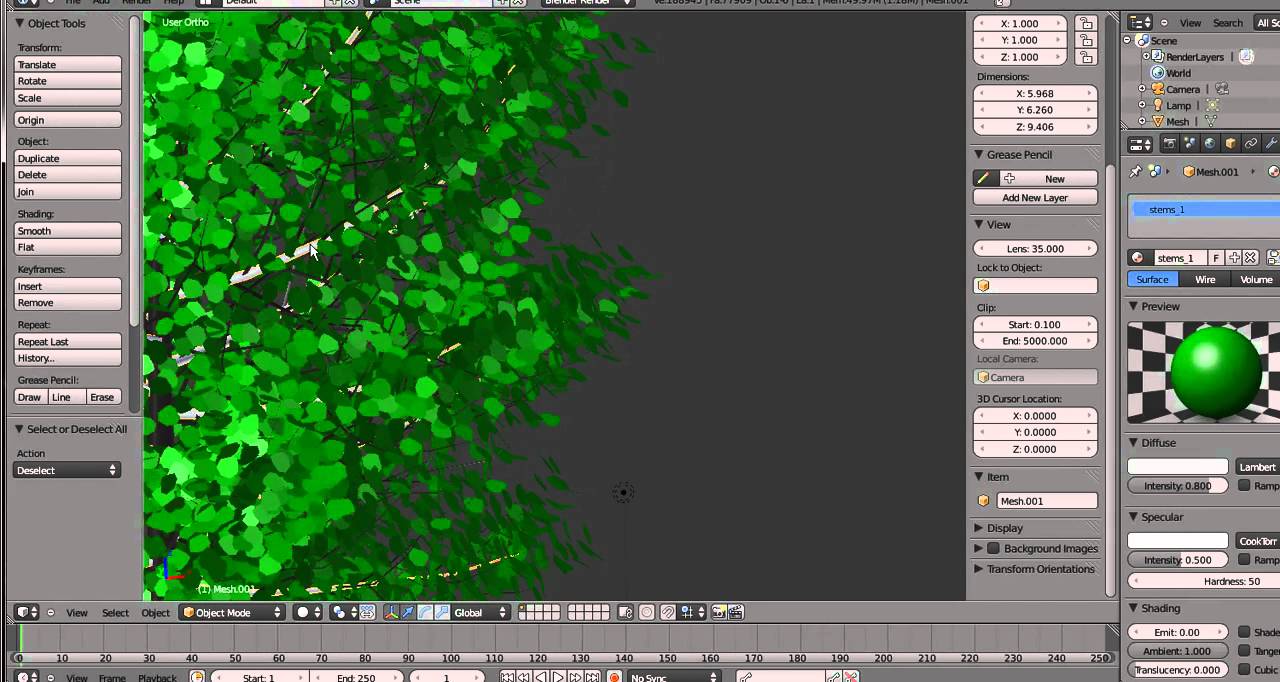Open the No Sync dropdown
The width and height of the screenshot is (1280, 682).
[674, 677]
